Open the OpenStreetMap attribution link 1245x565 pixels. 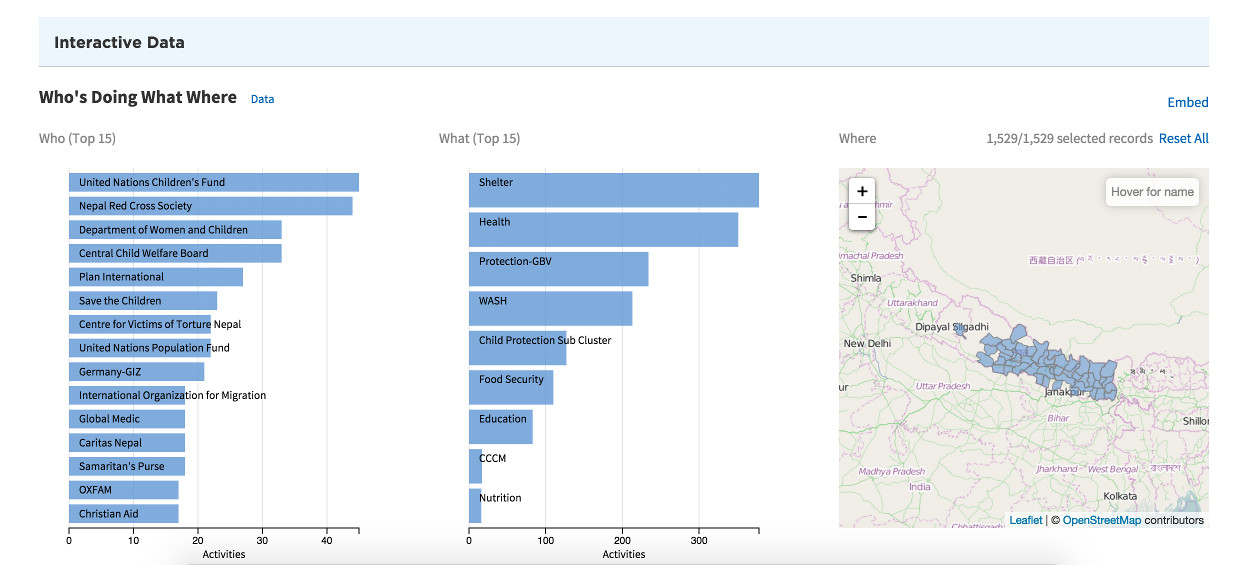[1101, 520]
